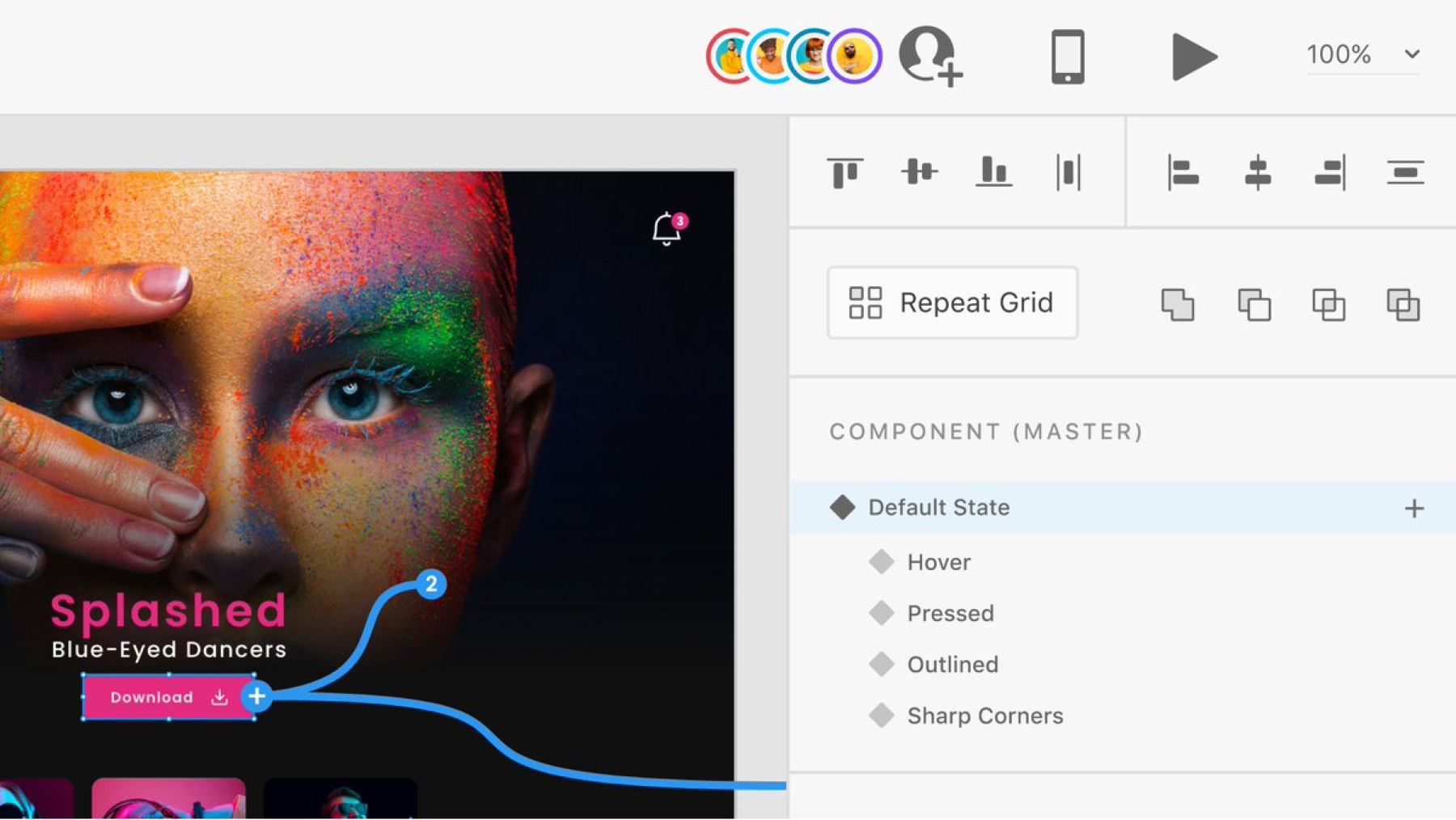Viewport: 1456px width, 820px height.
Task: Align objects to vertical middle
Action: pyautogui.click(x=919, y=171)
